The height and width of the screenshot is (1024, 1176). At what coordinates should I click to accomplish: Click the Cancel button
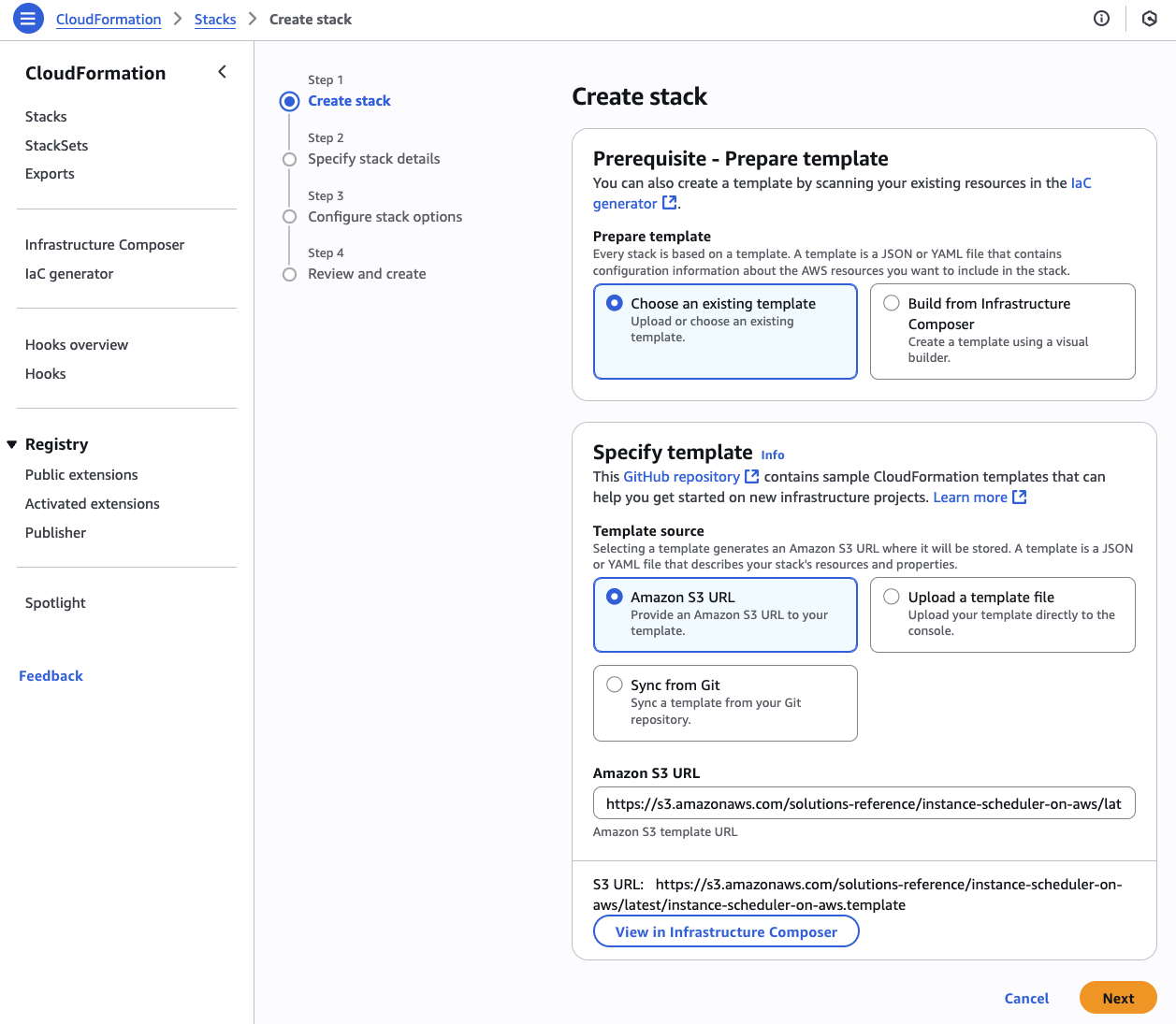(1026, 999)
